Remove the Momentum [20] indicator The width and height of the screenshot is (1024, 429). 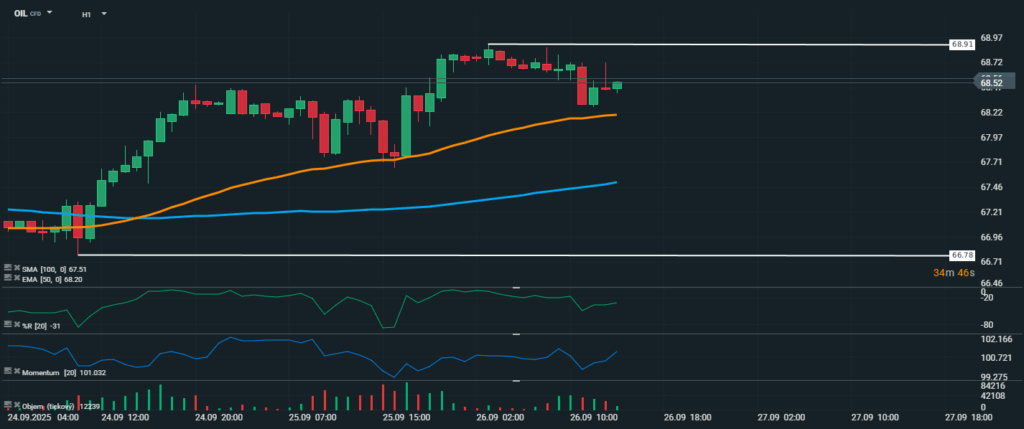point(16,371)
